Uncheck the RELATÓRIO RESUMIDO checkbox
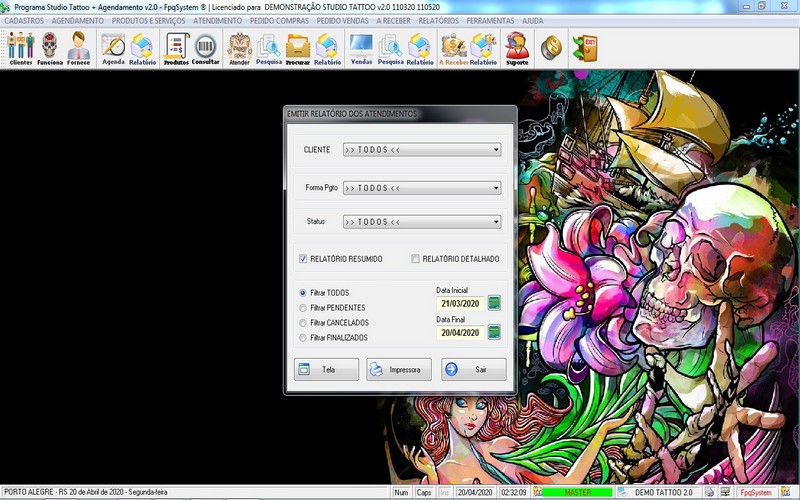 [x=303, y=259]
